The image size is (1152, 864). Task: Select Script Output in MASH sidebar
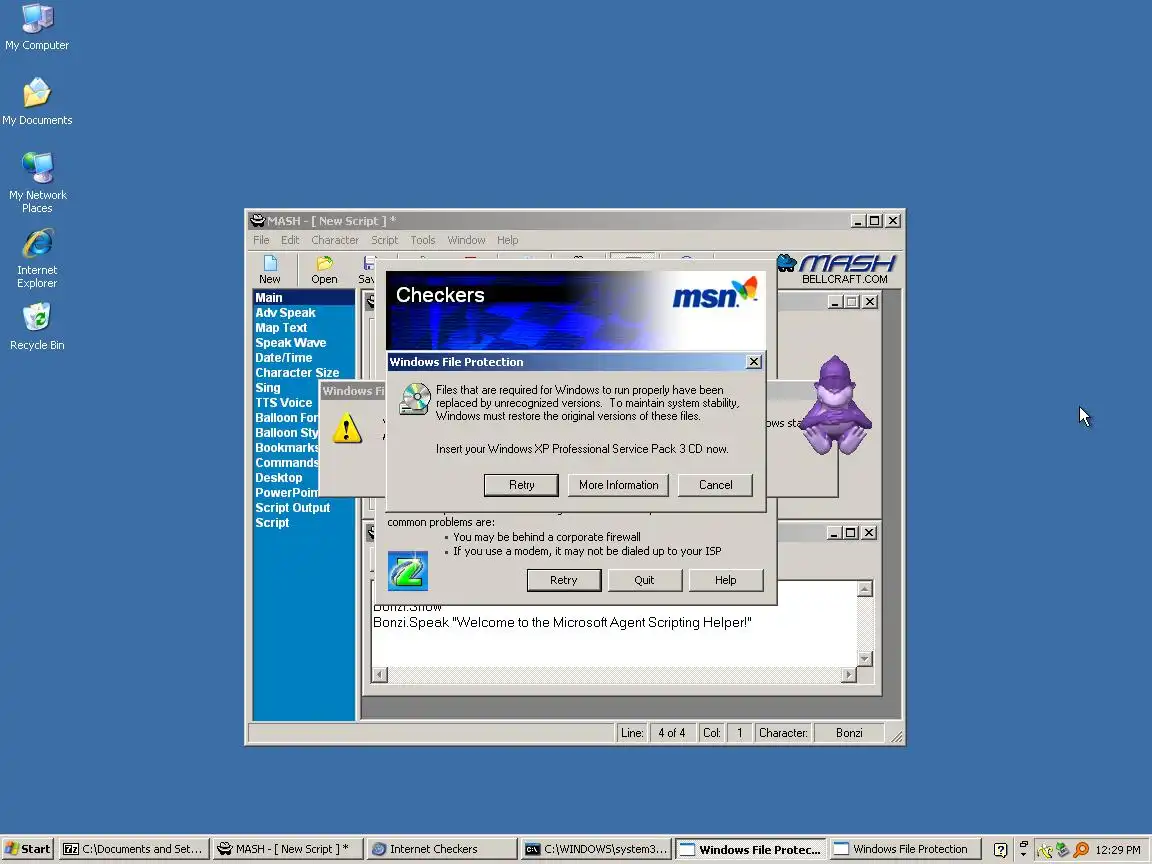[x=292, y=508]
